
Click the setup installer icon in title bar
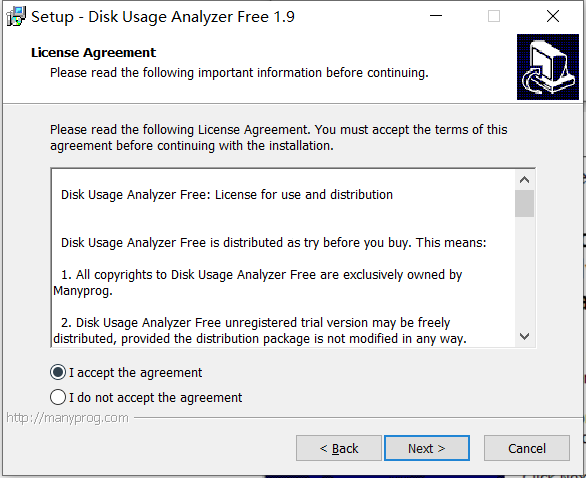(x=16, y=16)
